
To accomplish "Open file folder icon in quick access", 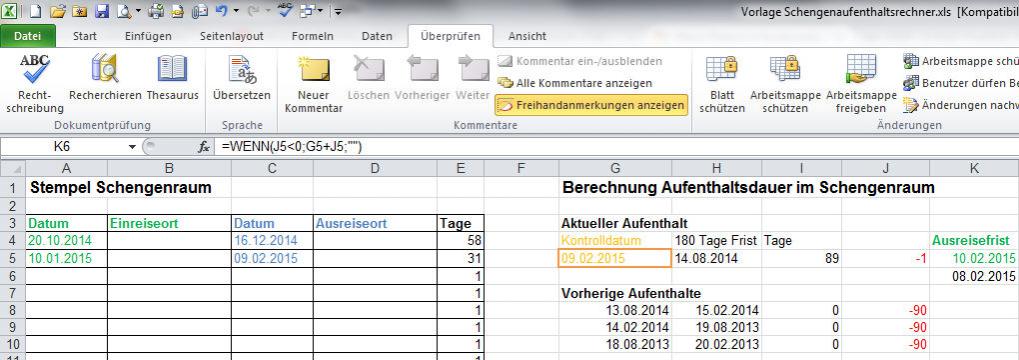I will coord(58,11).
